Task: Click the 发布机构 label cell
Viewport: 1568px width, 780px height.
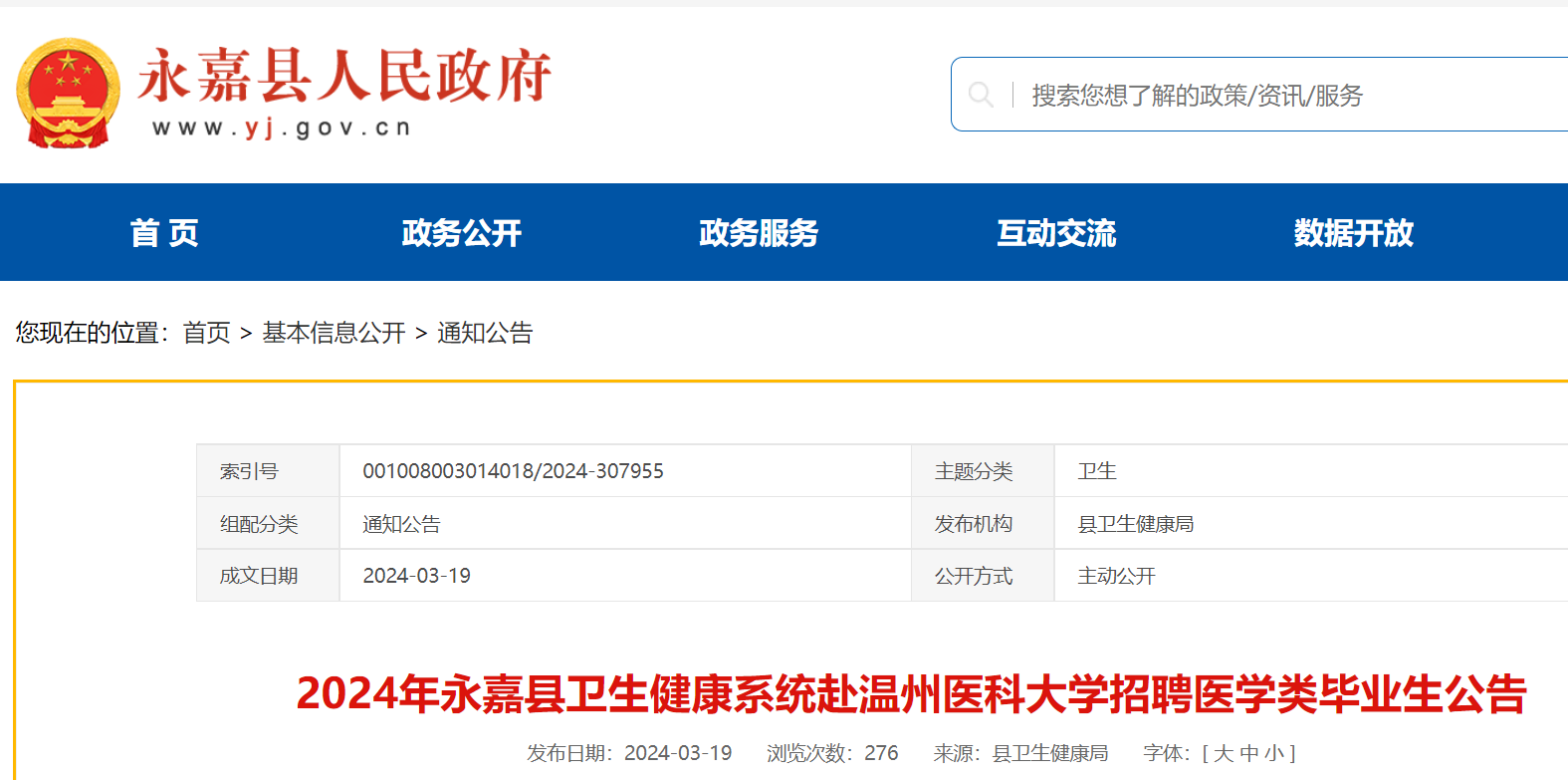Action: coord(983,524)
